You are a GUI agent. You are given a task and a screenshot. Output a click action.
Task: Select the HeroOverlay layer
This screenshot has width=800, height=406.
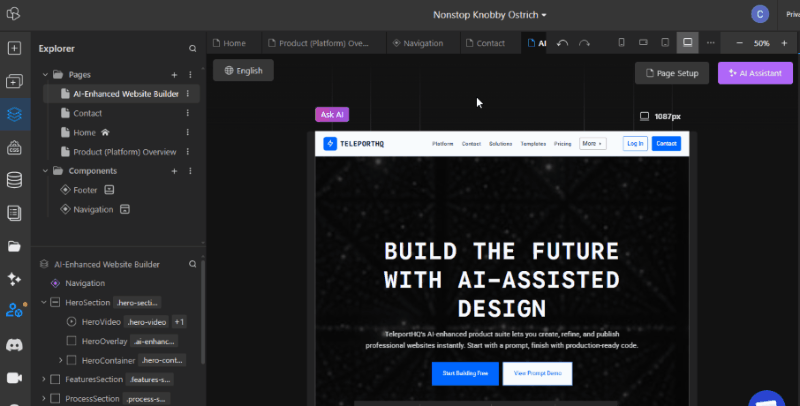[104, 341]
